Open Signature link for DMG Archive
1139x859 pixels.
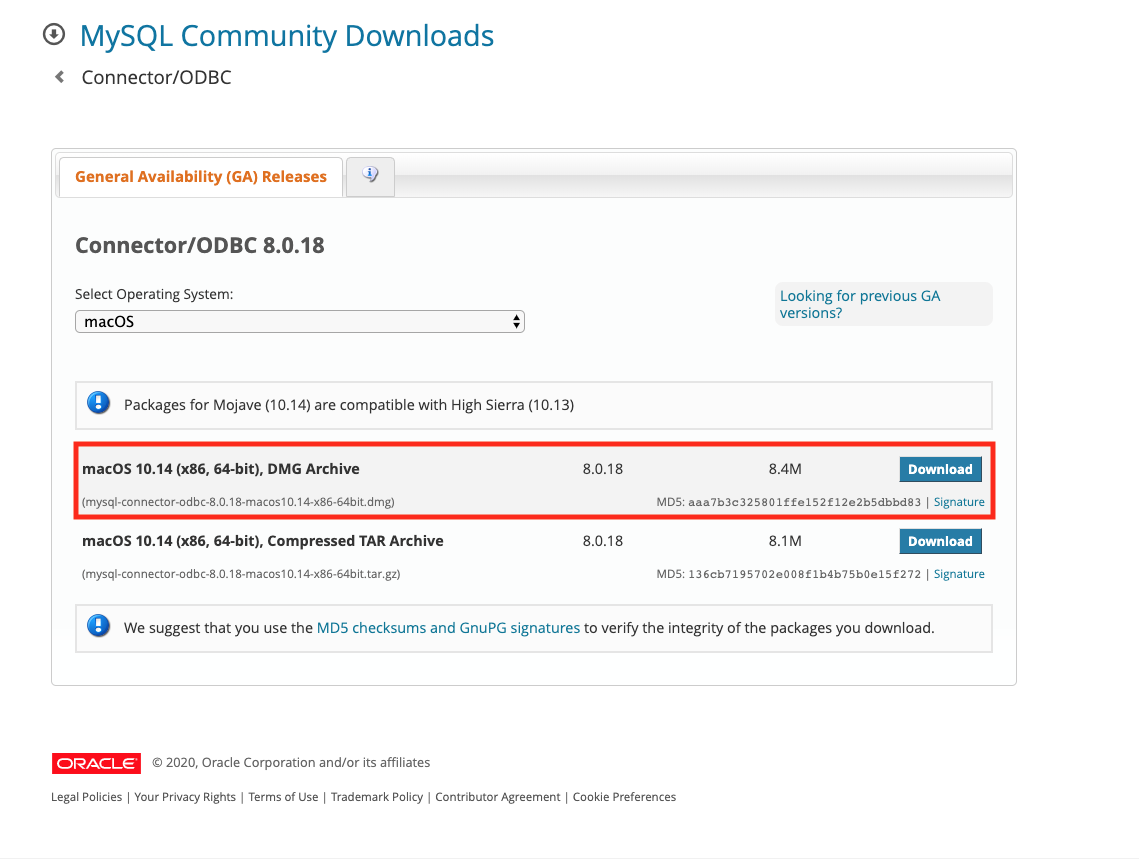click(959, 502)
